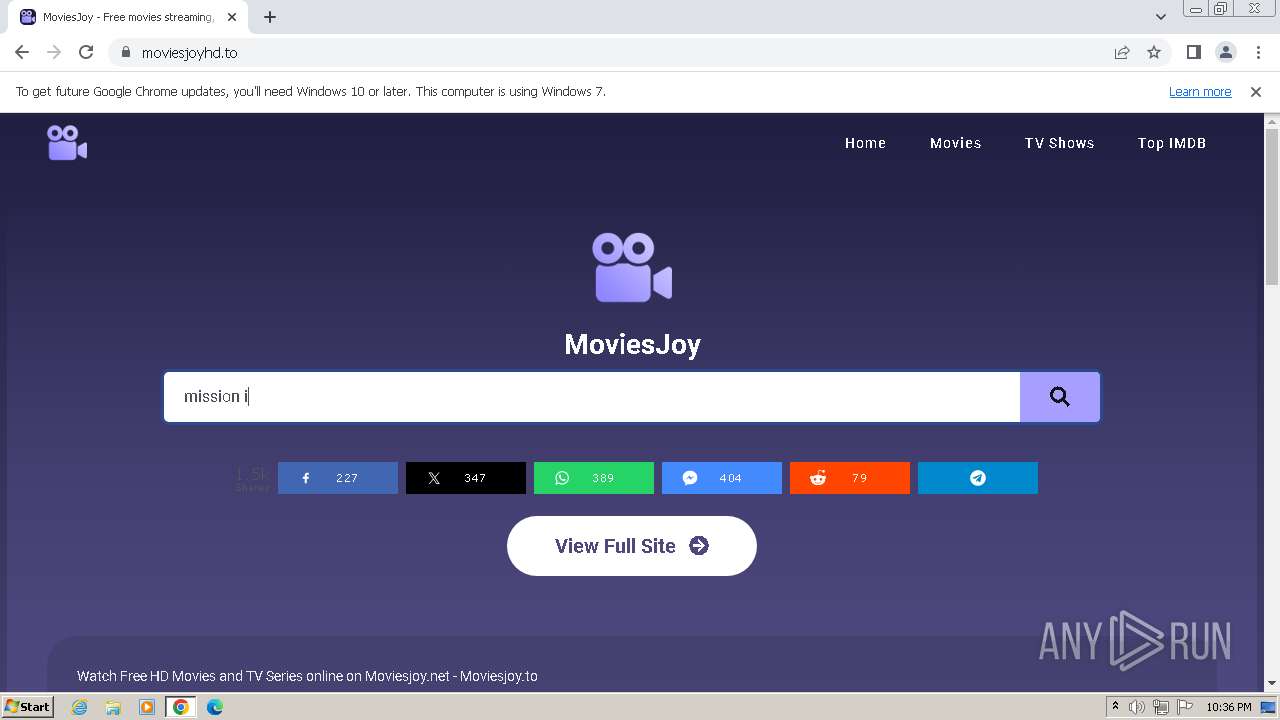Click the network icon in system tray
This screenshot has height=720, width=1280.
coord(1161,707)
